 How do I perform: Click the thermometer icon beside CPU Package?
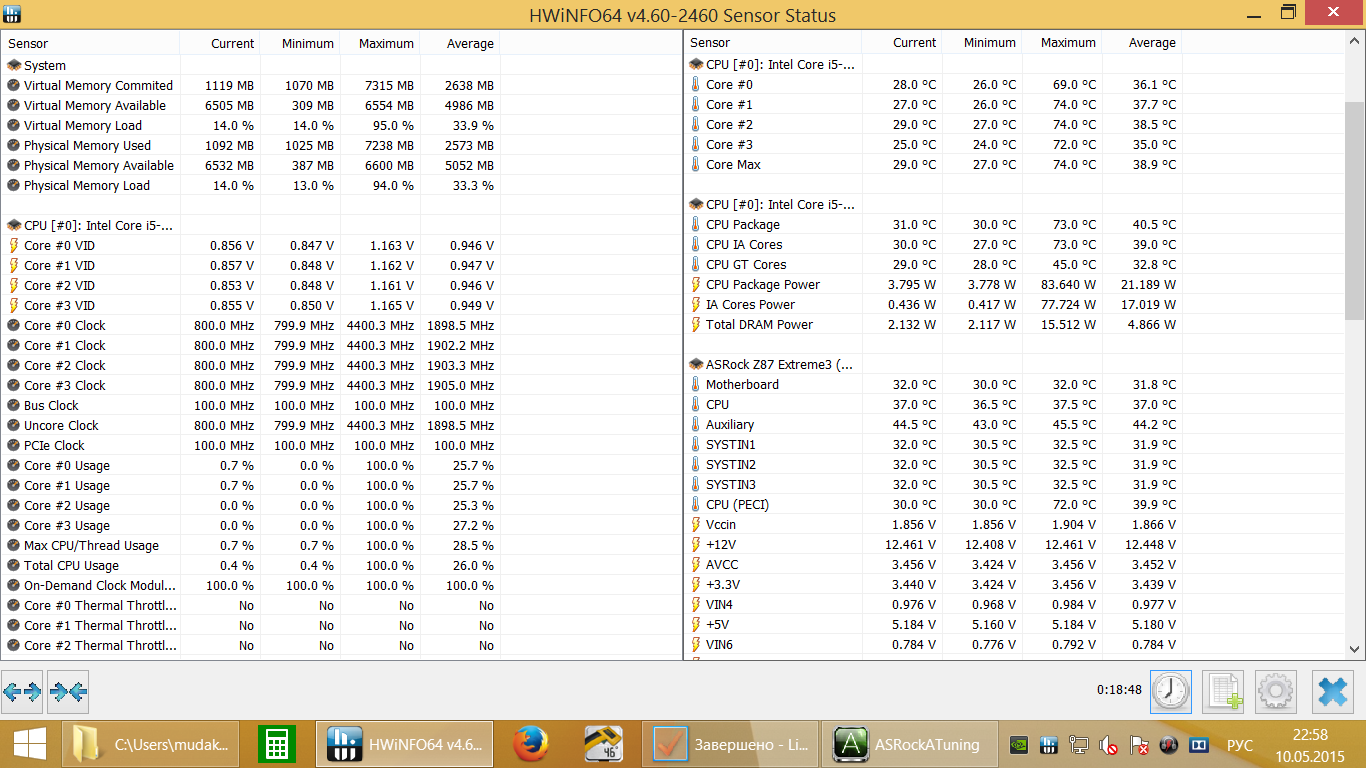[x=696, y=225]
